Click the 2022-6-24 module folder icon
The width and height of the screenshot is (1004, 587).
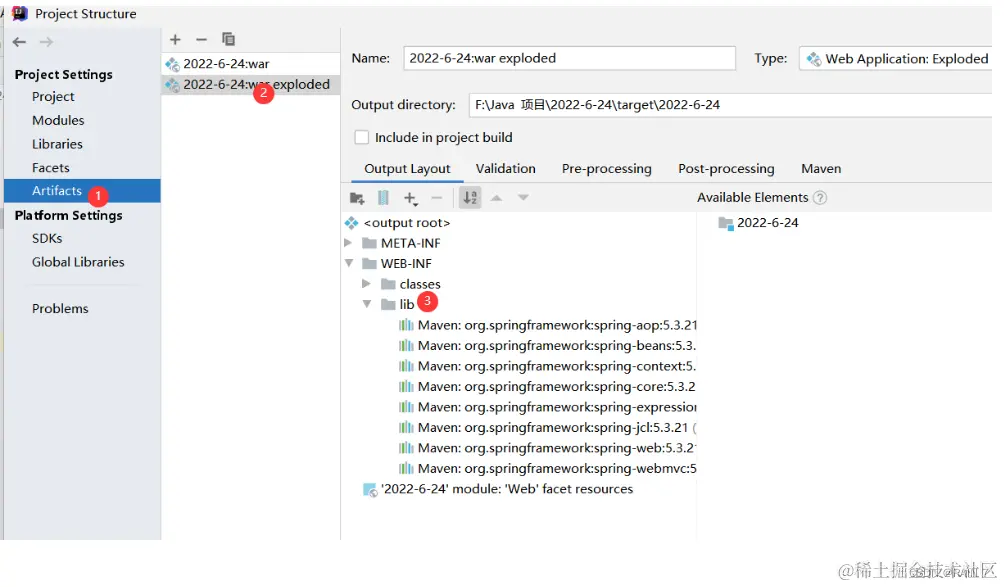pos(725,223)
